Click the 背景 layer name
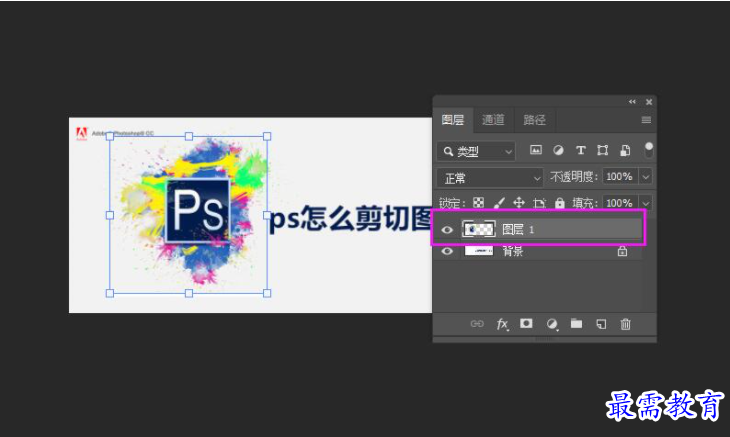Screen dimensions: 730x437 pyautogui.click(x=513, y=251)
